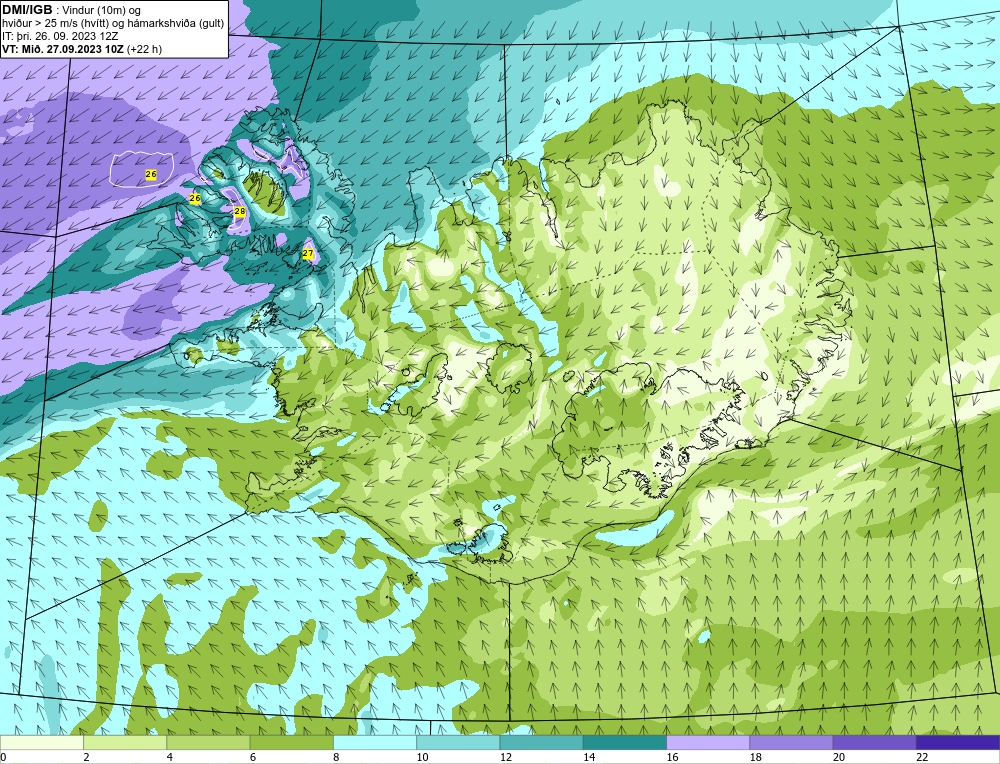Click the legend scale number 20

(839, 757)
